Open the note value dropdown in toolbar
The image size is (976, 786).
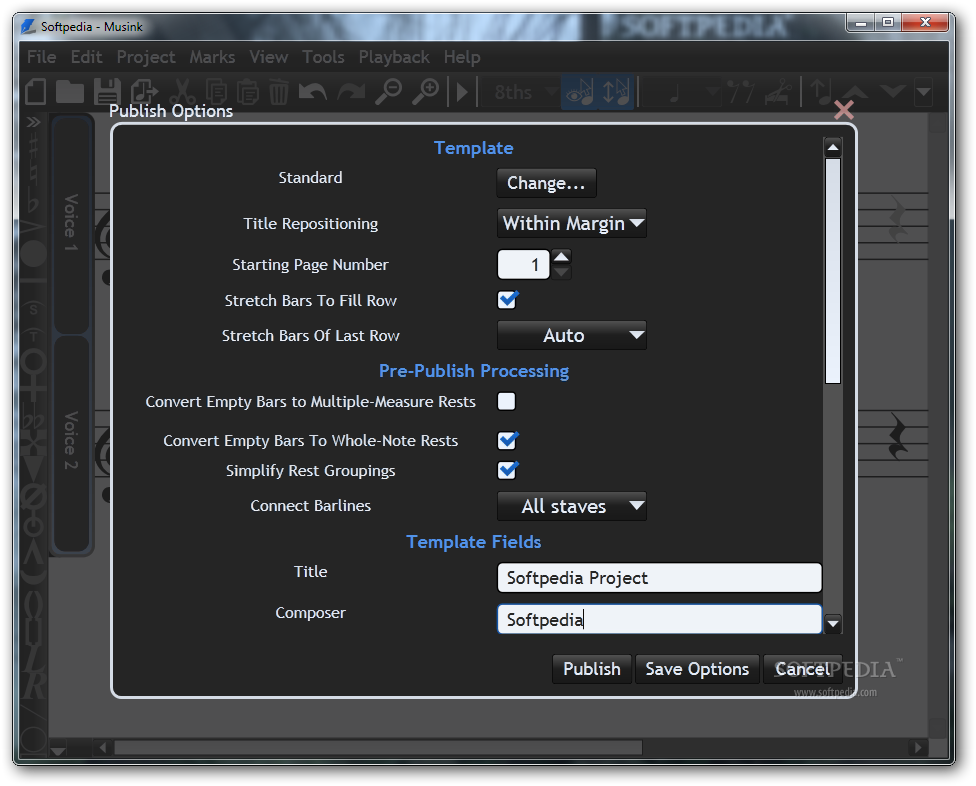pyautogui.click(x=682, y=92)
